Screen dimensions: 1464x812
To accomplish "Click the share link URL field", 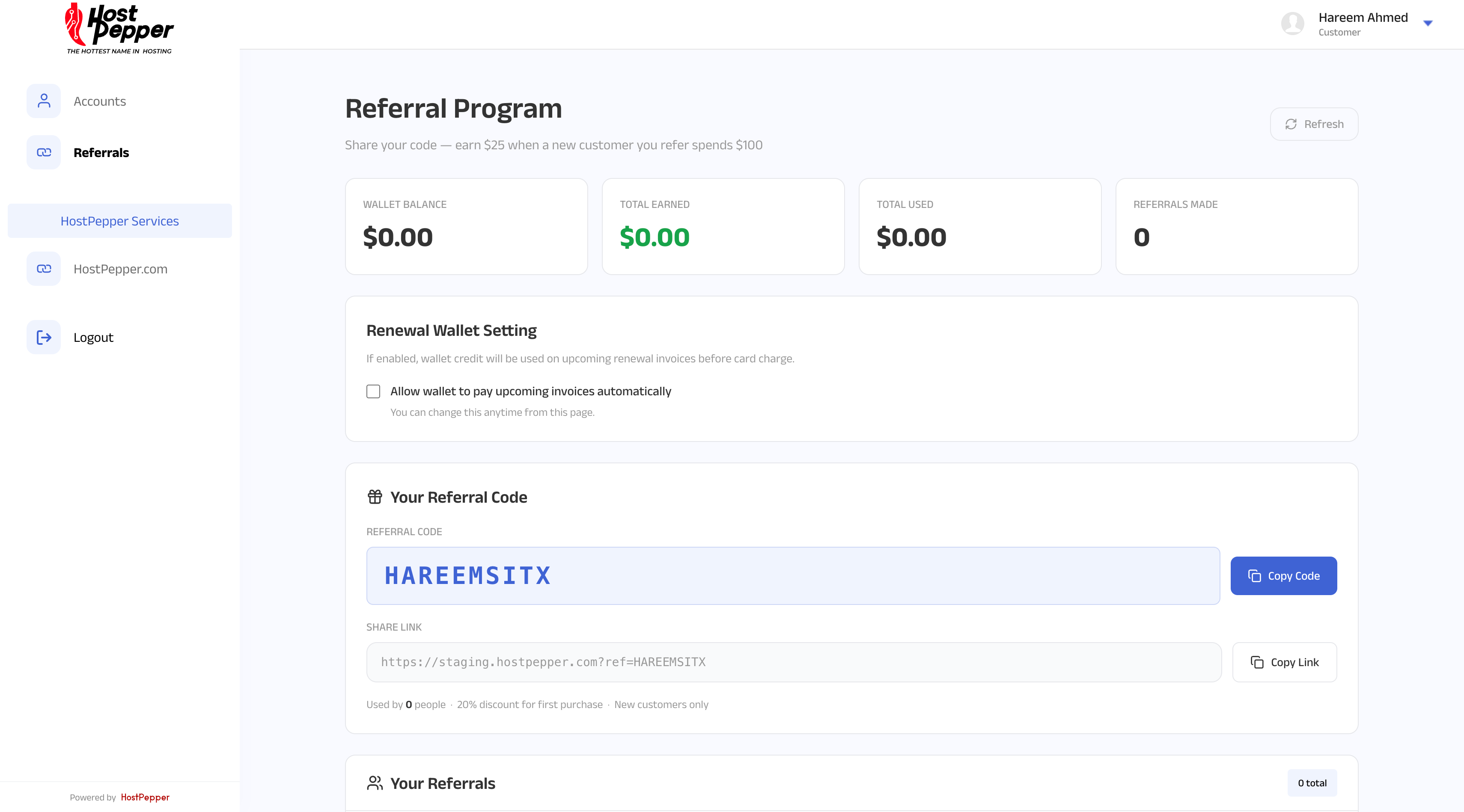I will click(x=794, y=662).
